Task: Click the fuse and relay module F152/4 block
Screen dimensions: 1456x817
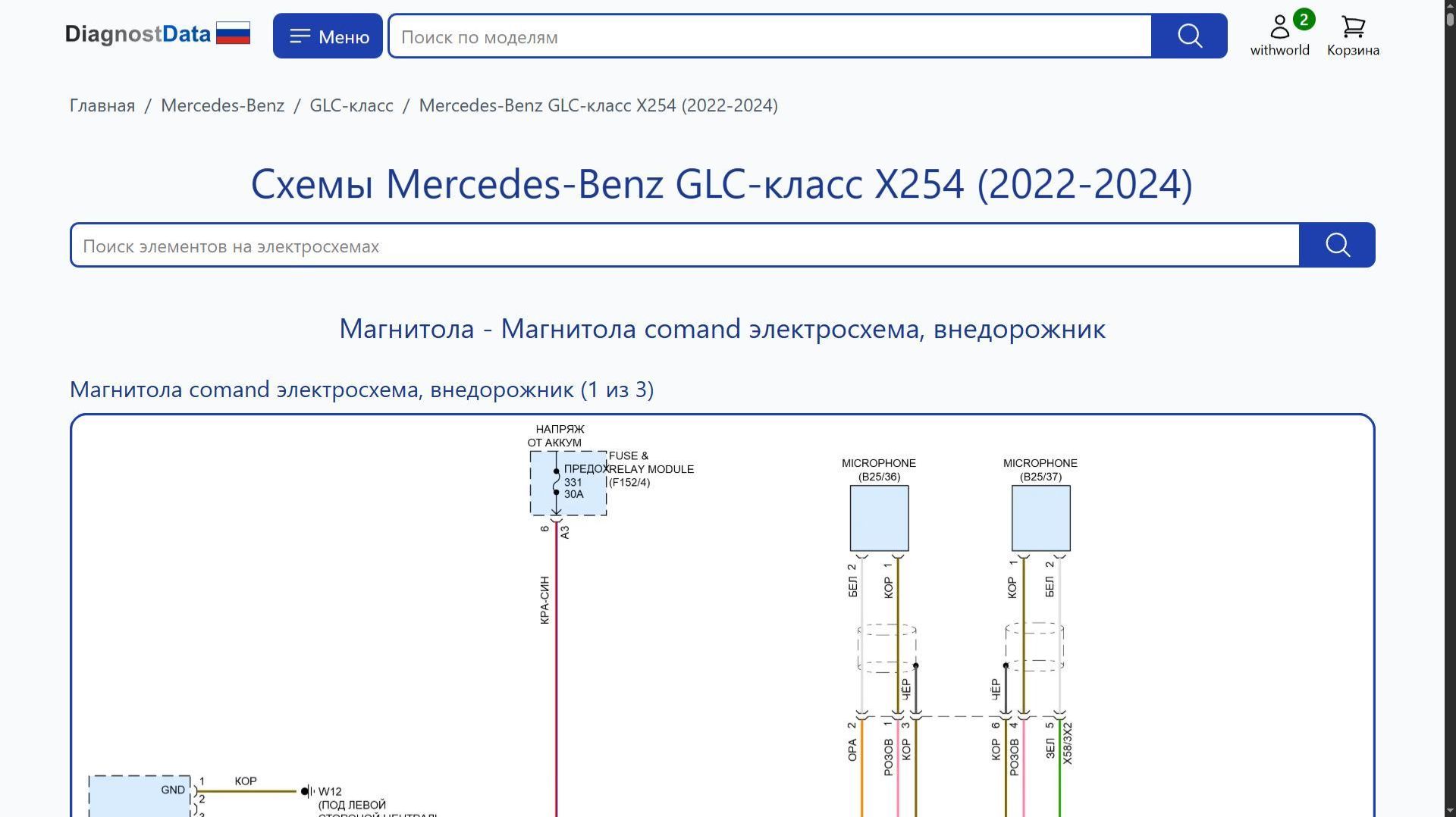Action: (x=569, y=484)
